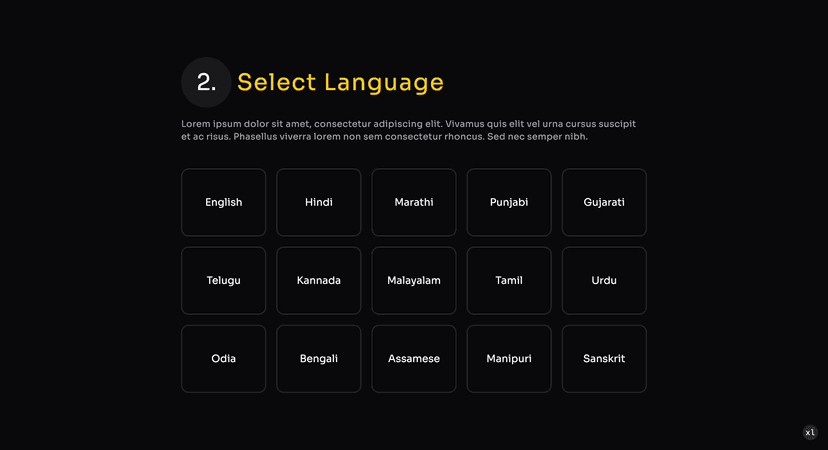This screenshot has width=828, height=450.
Task: Click the Assamese tile
Action: pos(413,359)
